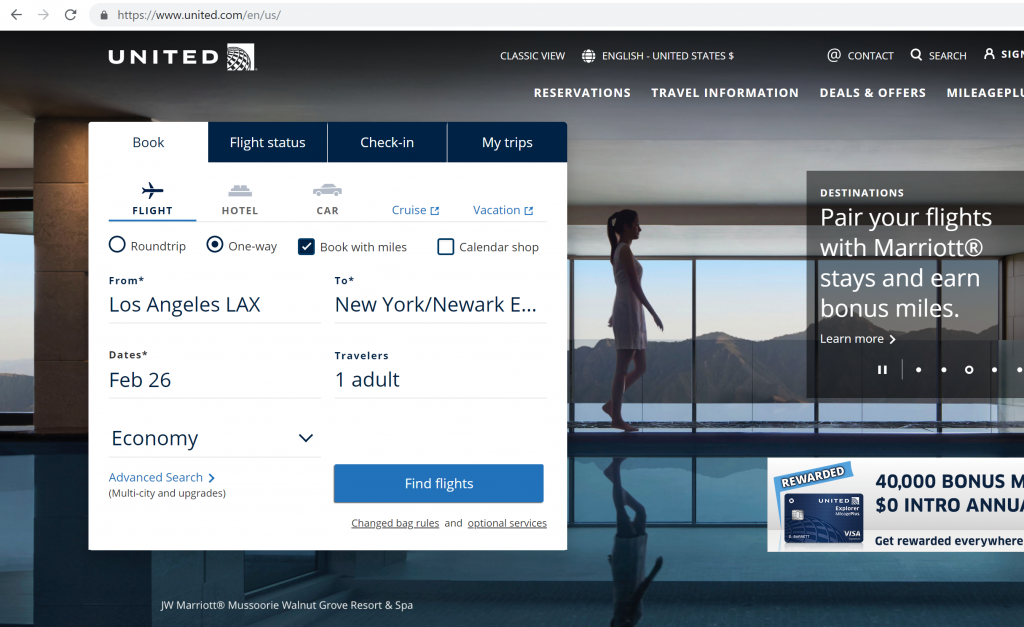Pause the destinations carousel

pyautogui.click(x=882, y=370)
